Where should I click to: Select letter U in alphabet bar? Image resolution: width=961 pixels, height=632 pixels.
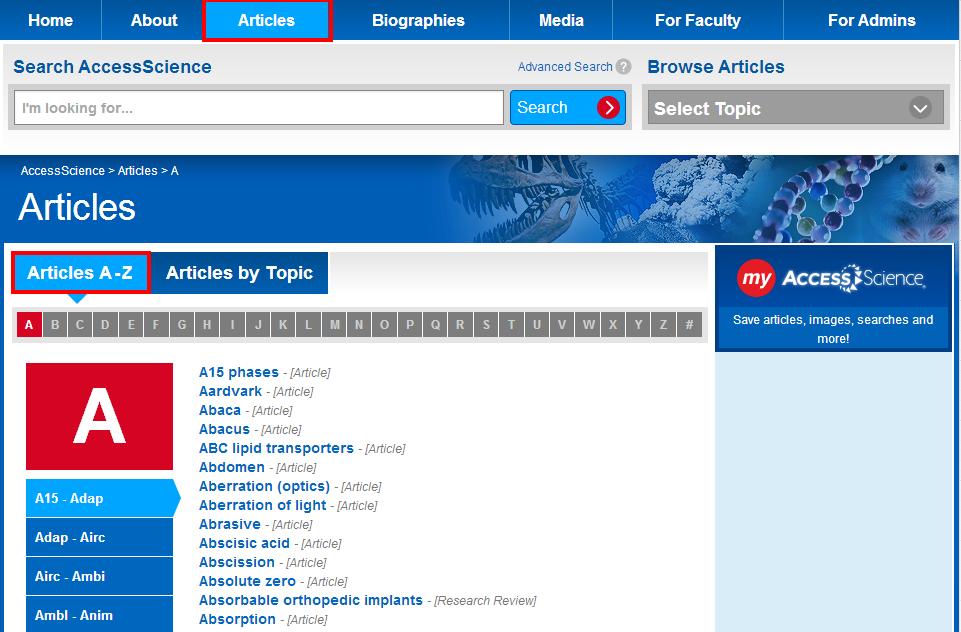(536, 324)
